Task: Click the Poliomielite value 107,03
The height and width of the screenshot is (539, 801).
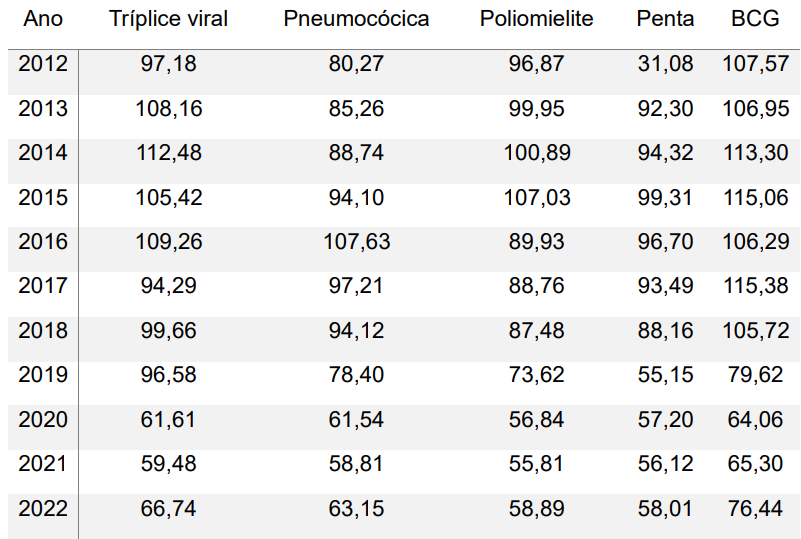Action: (x=536, y=198)
